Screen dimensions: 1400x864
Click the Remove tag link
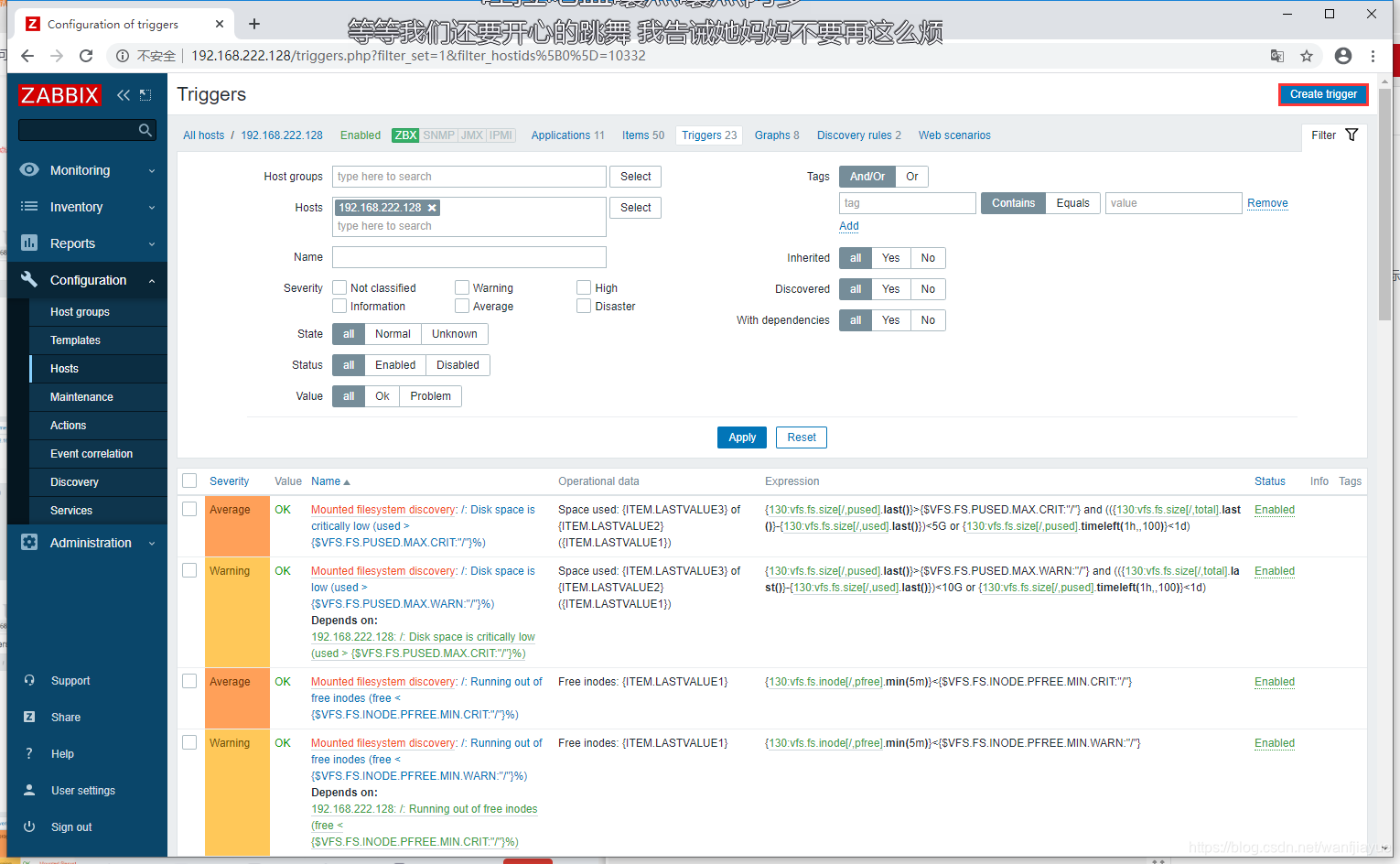pos(1267,203)
